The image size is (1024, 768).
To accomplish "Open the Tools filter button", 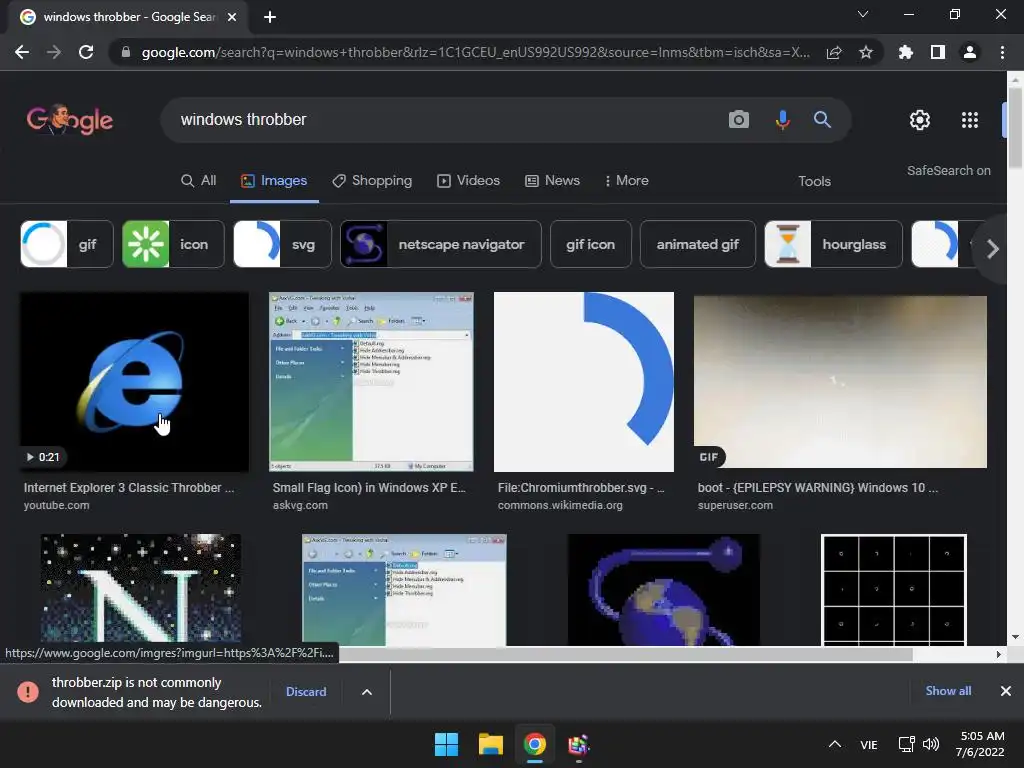I will click(814, 182).
